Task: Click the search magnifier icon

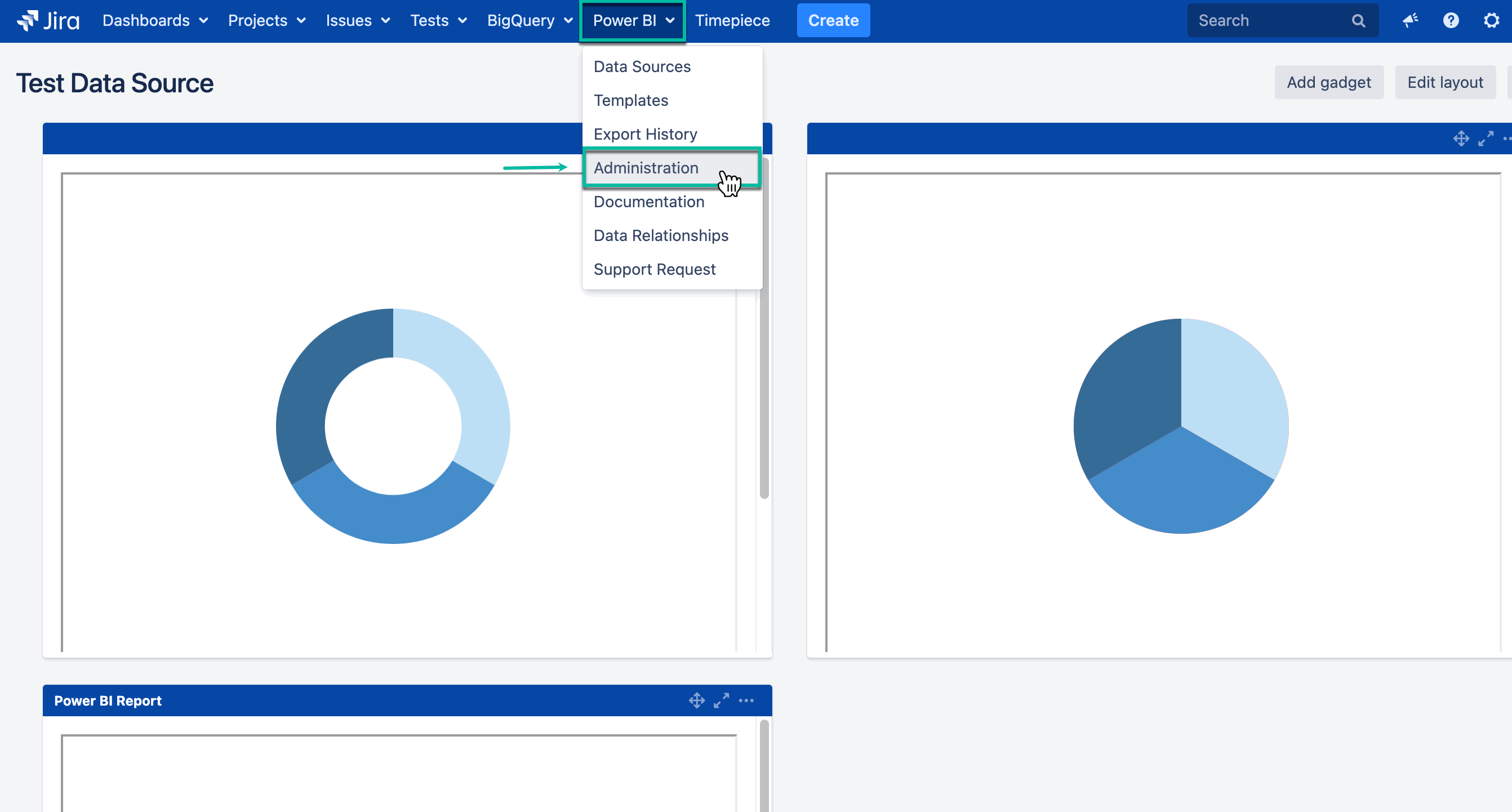Action: point(1358,20)
